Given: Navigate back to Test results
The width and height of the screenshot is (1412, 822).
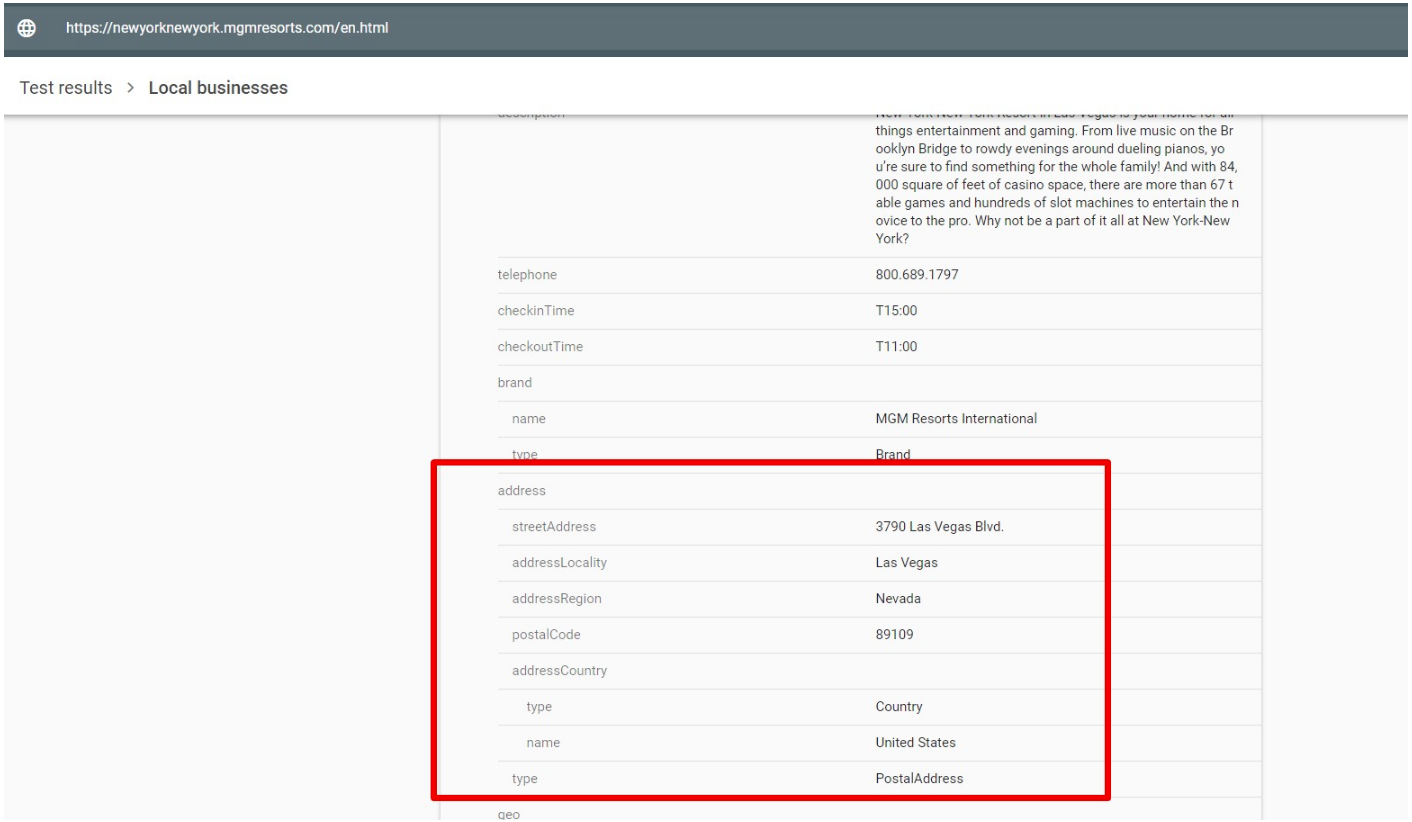Looking at the screenshot, I should pyautogui.click(x=66, y=88).
